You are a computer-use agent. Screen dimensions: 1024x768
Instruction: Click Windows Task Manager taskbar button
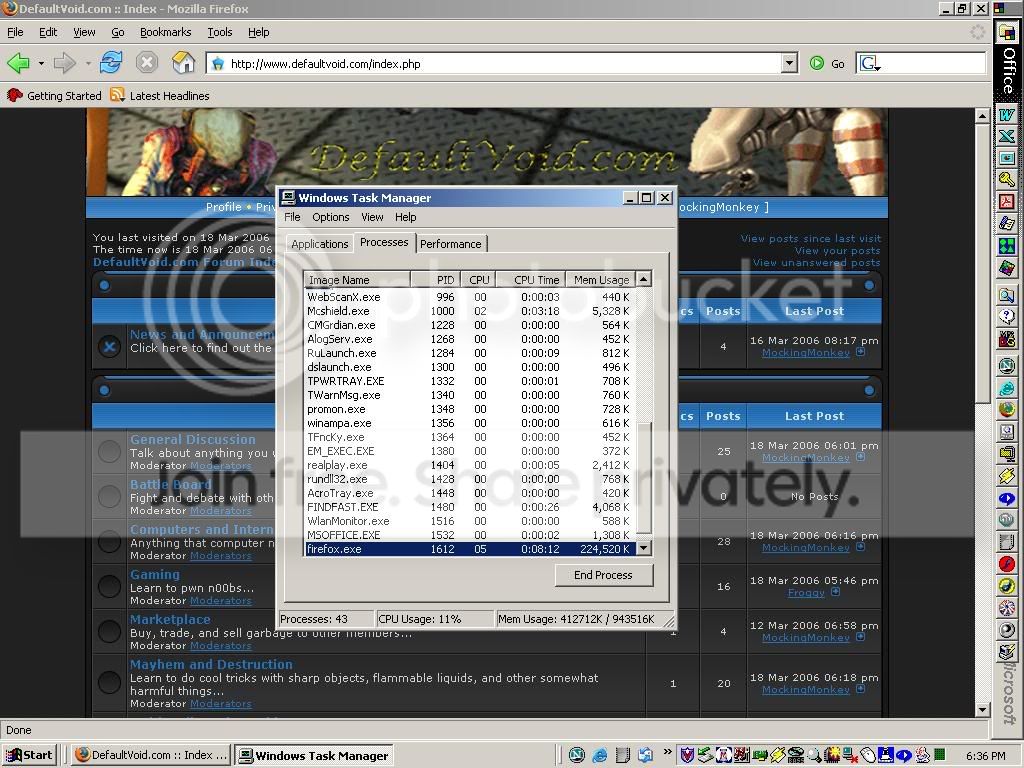point(314,756)
